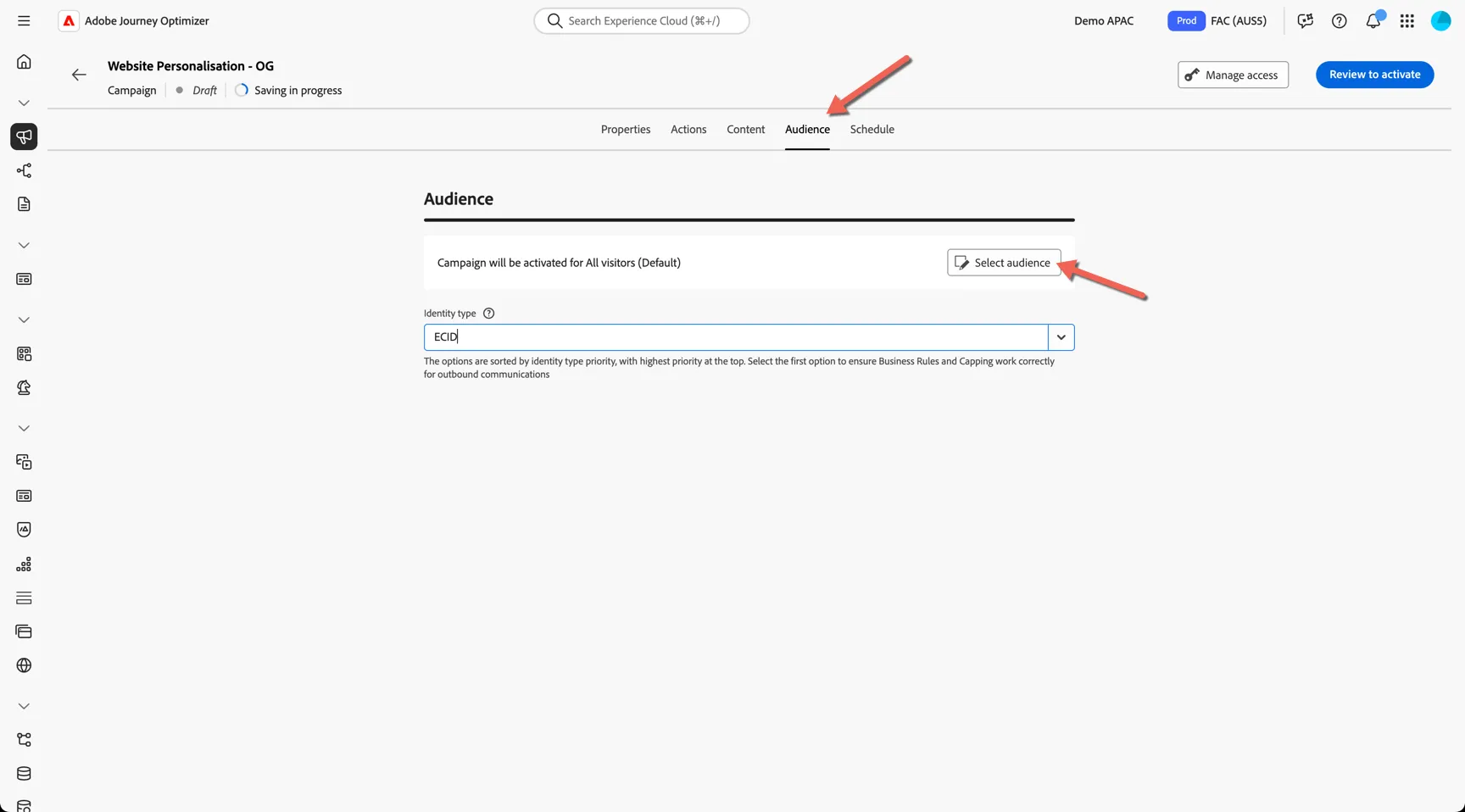The image size is (1465, 812).
Task: Open the document page icon in sidebar
Action: [x=24, y=204]
